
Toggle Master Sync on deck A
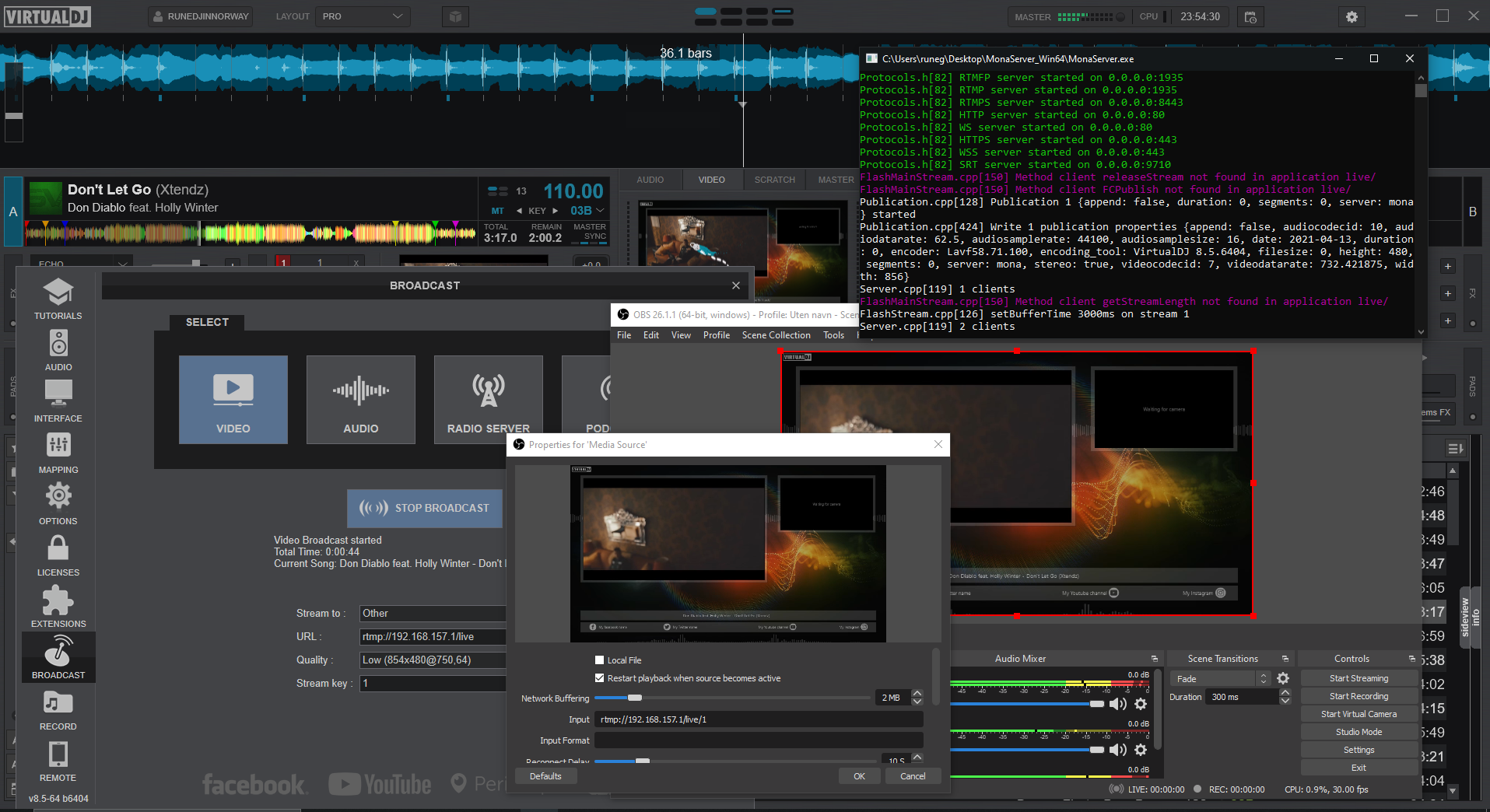pos(590,232)
